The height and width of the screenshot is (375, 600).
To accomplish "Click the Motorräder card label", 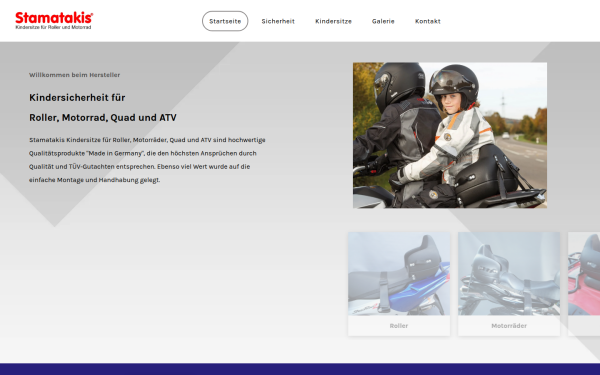I will click(509, 326).
